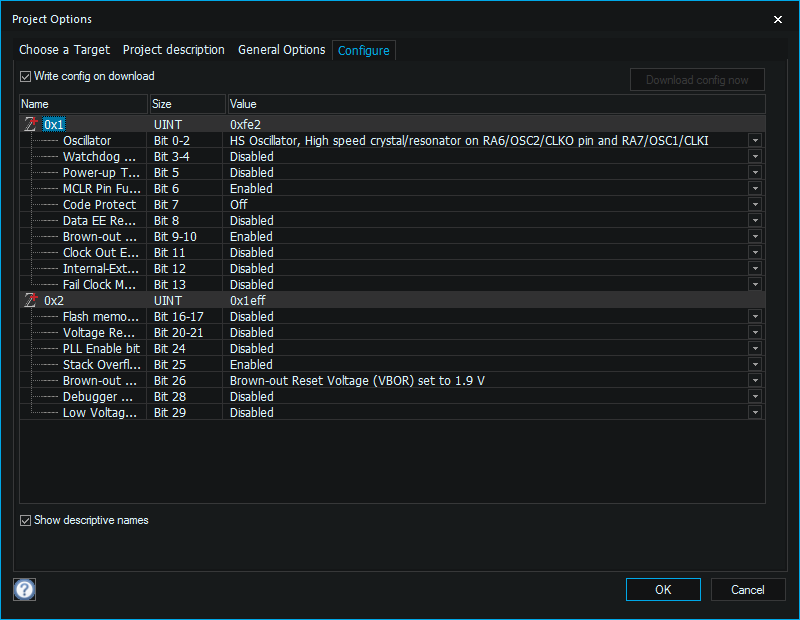Click the Name column header

pos(84,104)
